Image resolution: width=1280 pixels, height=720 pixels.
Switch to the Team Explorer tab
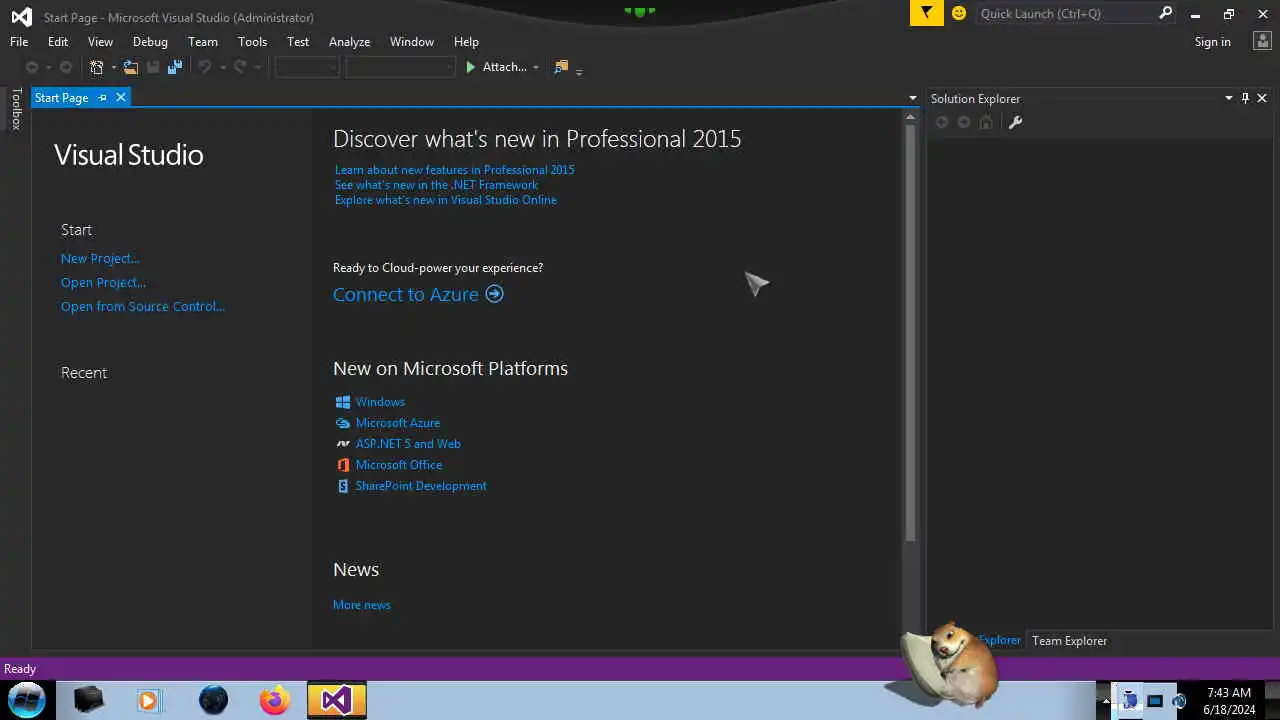(1069, 640)
